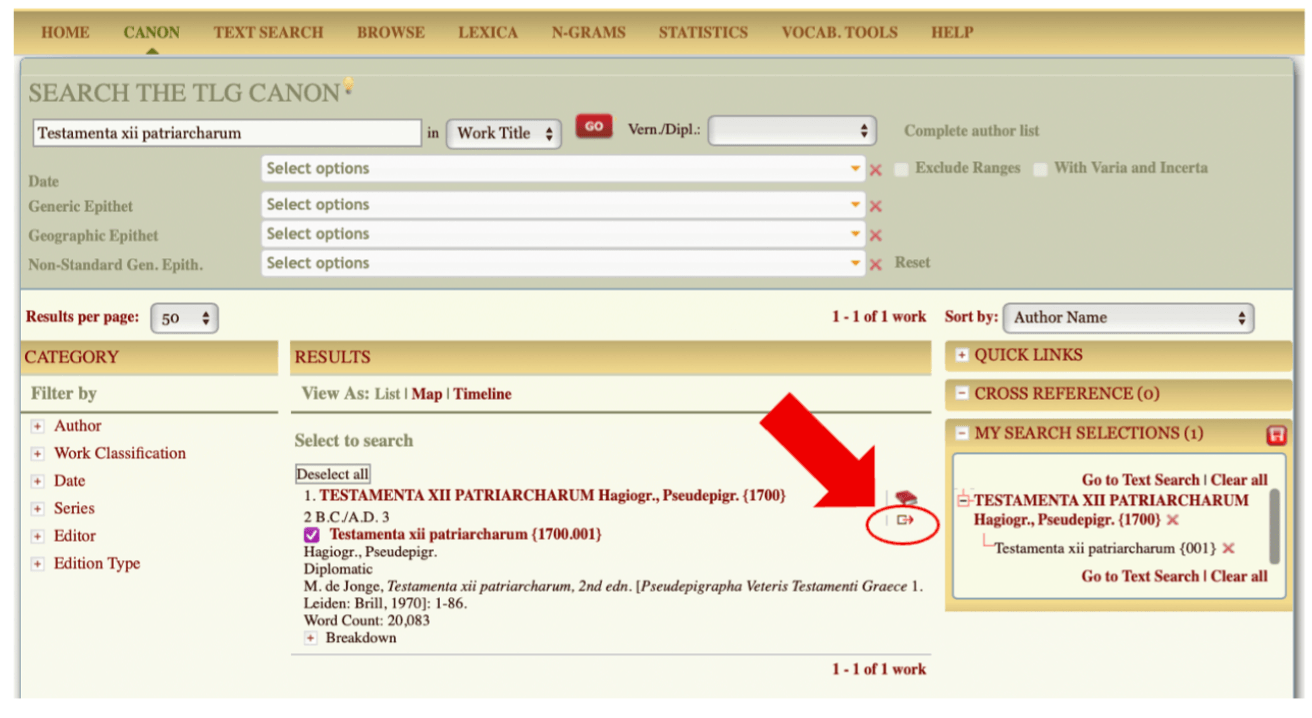The image size is (1312, 718).
Task: Expand the Work Classification filter
Action: coord(38,454)
